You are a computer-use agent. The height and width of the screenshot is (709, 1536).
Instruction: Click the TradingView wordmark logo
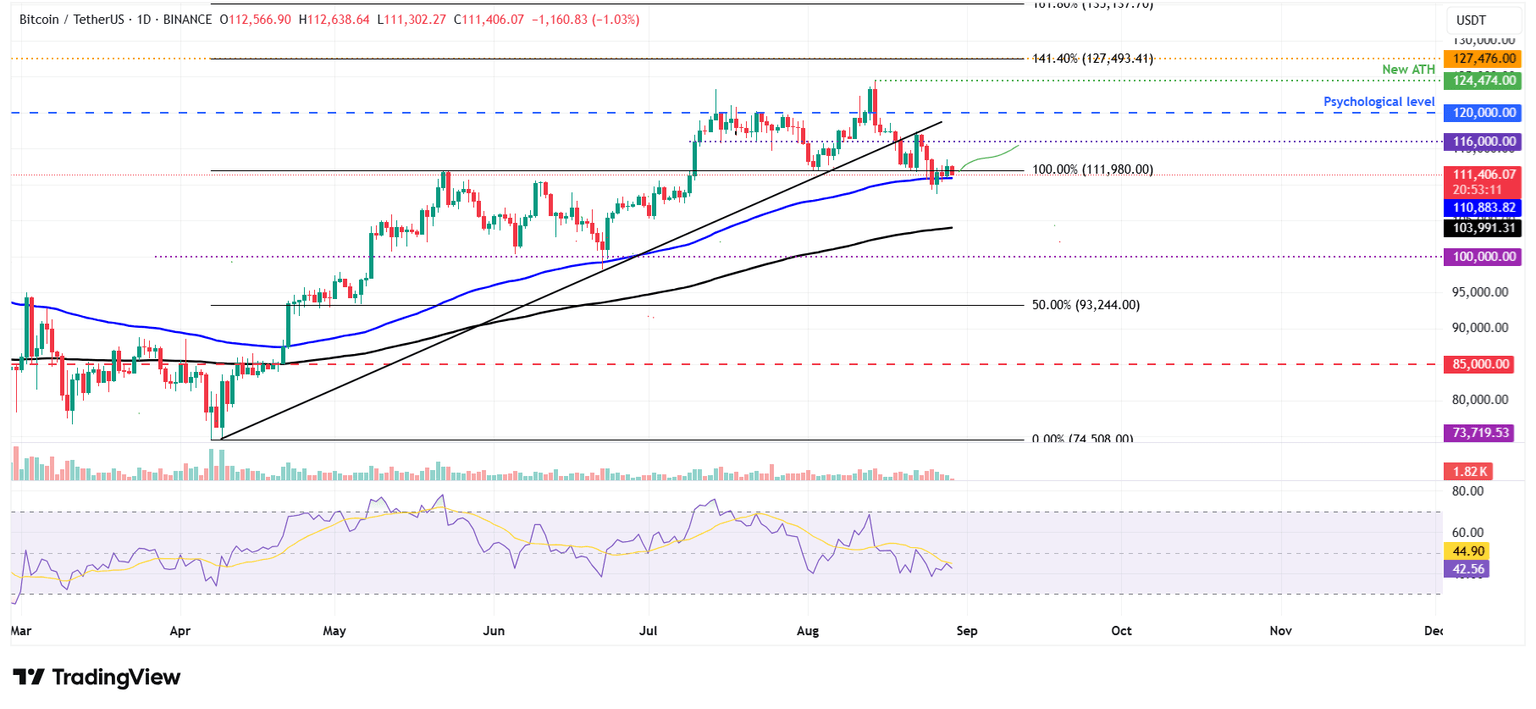click(x=120, y=677)
